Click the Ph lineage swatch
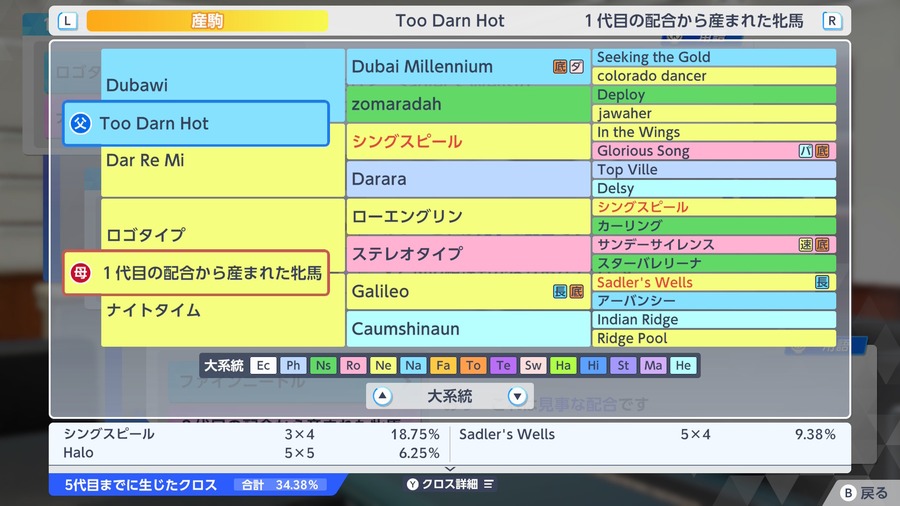Screen dimensions: 900x506 tap(293, 365)
